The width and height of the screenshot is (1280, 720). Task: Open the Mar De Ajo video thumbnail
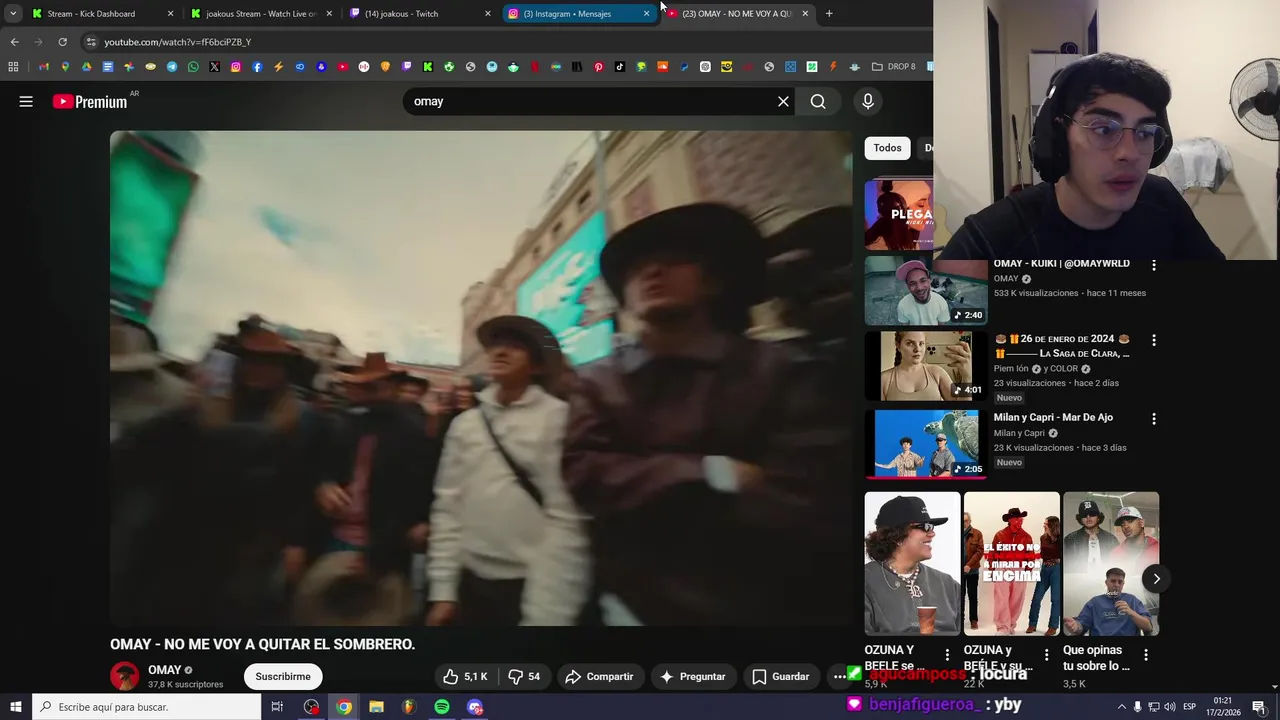click(926, 444)
